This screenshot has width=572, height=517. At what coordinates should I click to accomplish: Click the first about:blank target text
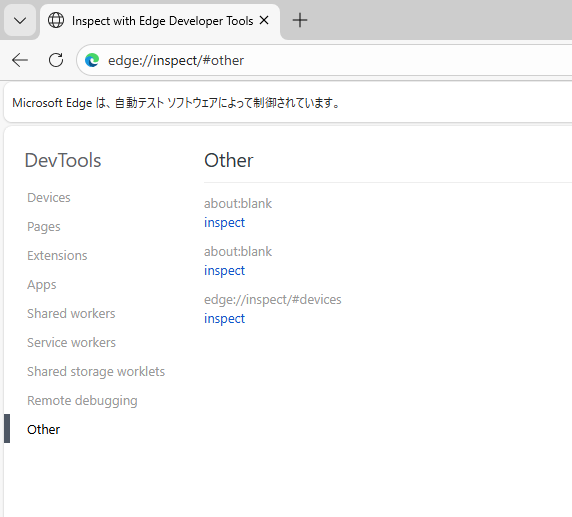coord(238,203)
